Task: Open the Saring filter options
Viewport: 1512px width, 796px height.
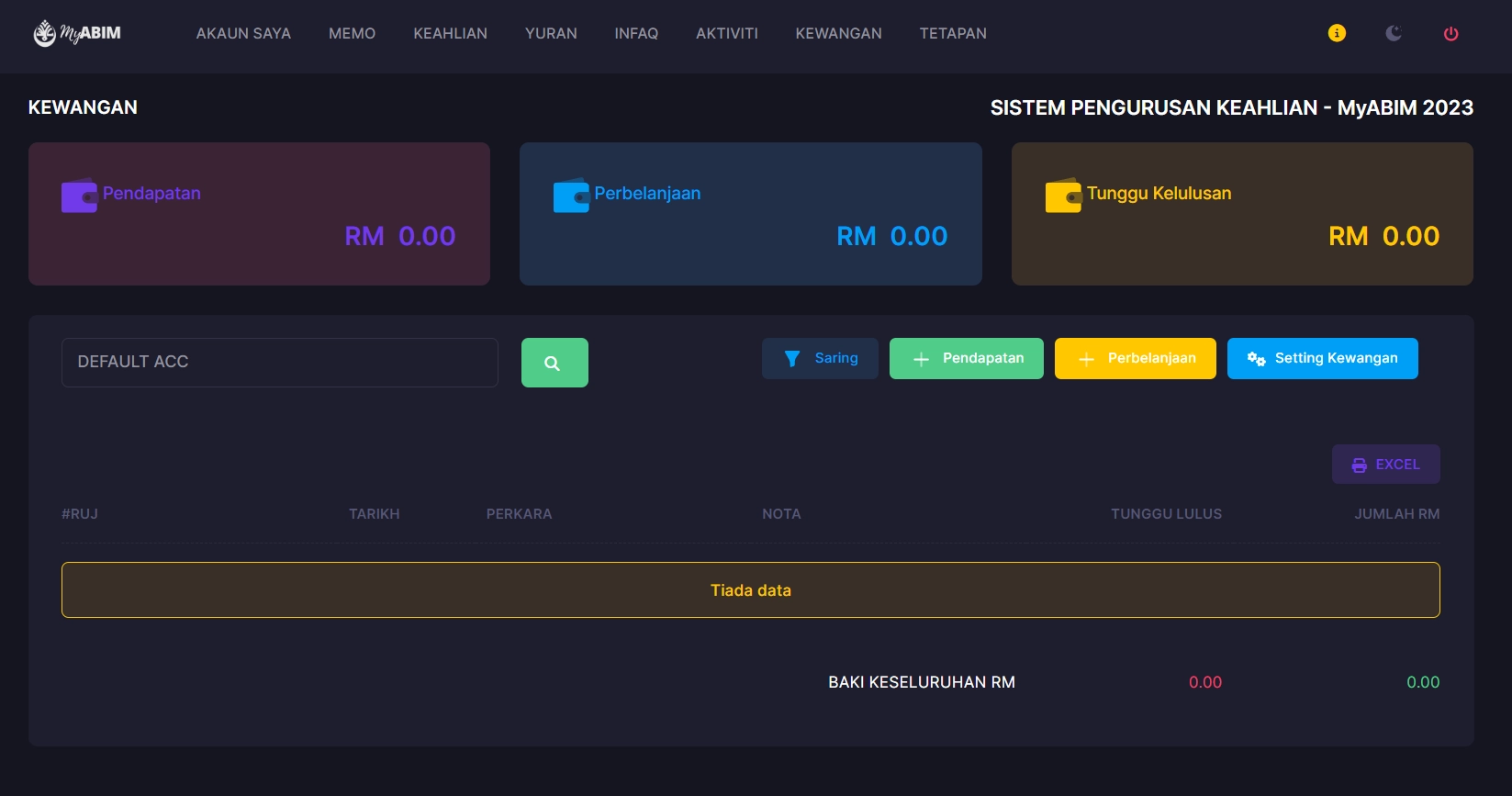Action: click(820, 358)
